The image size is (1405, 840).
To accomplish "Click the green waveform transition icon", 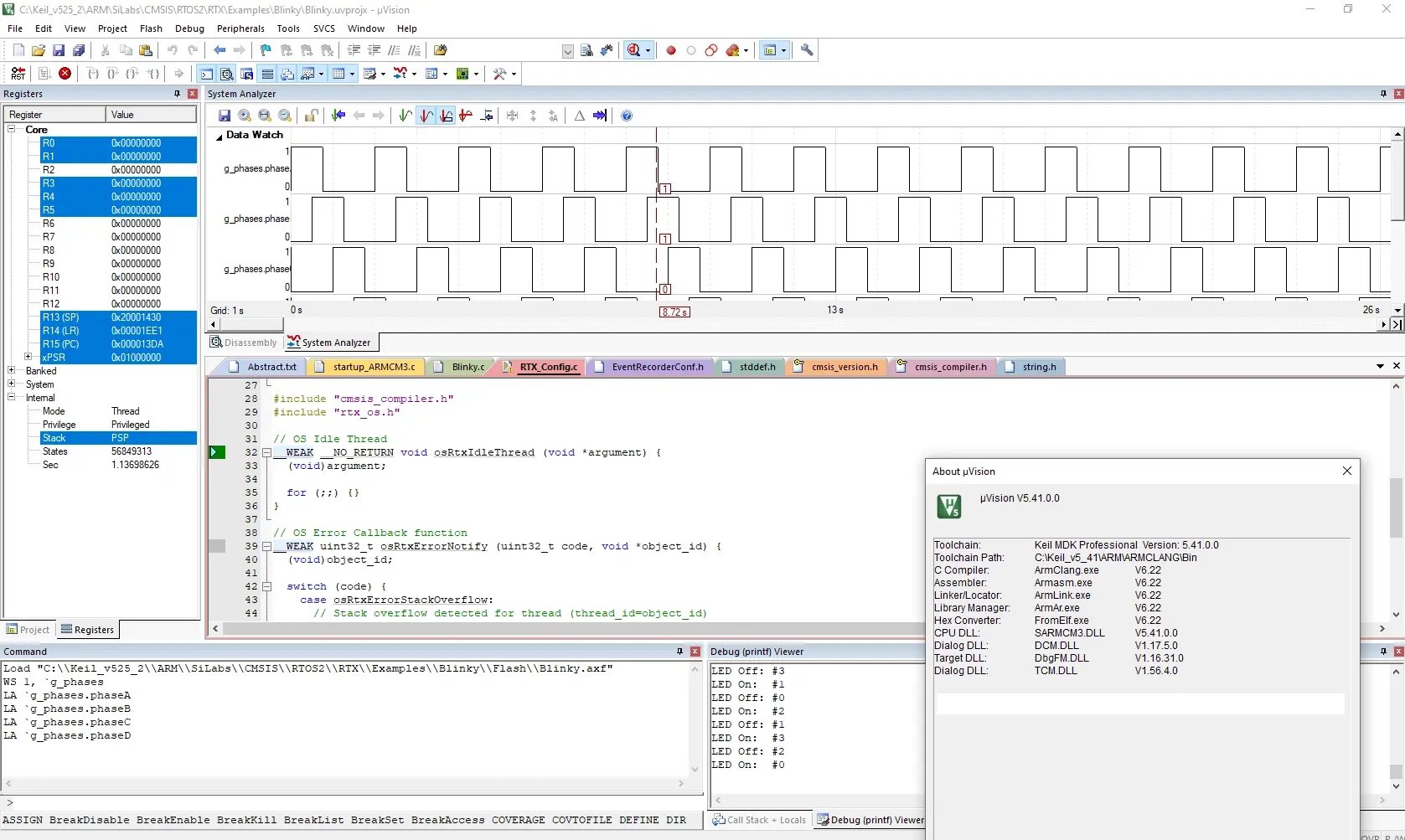I will [x=405, y=116].
